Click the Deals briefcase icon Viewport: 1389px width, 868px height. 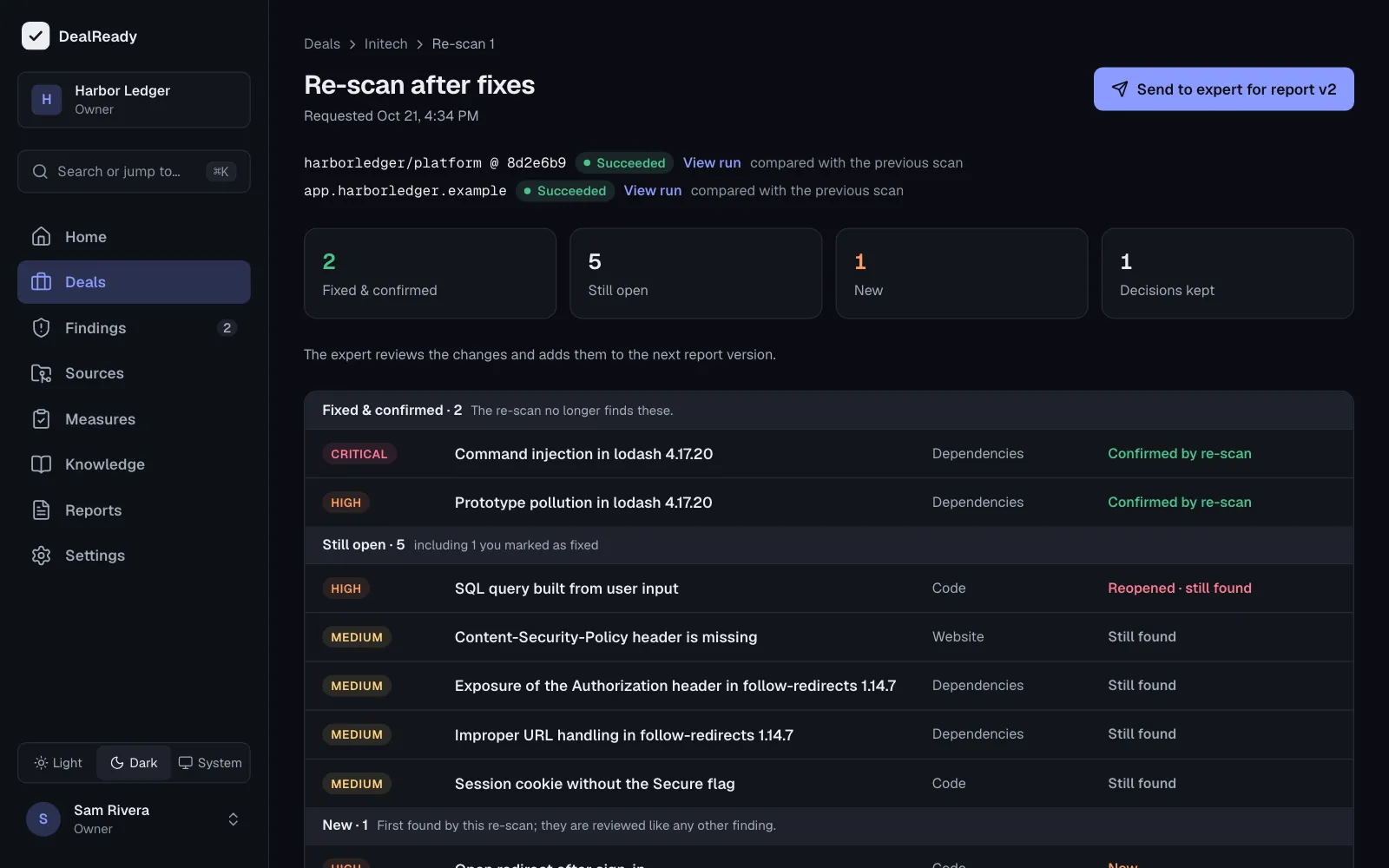click(x=41, y=282)
